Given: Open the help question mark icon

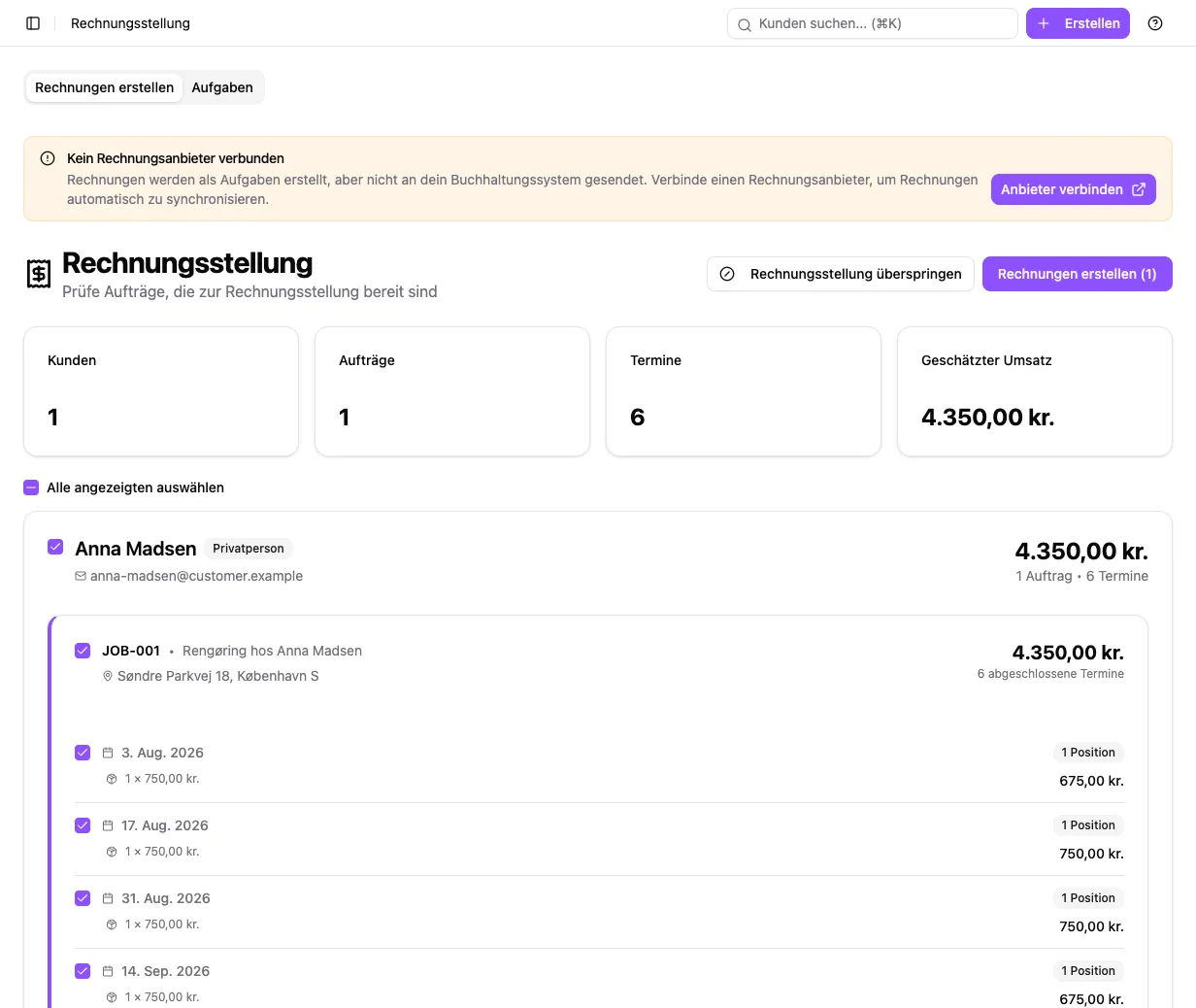Looking at the screenshot, I should (1155, 23).
